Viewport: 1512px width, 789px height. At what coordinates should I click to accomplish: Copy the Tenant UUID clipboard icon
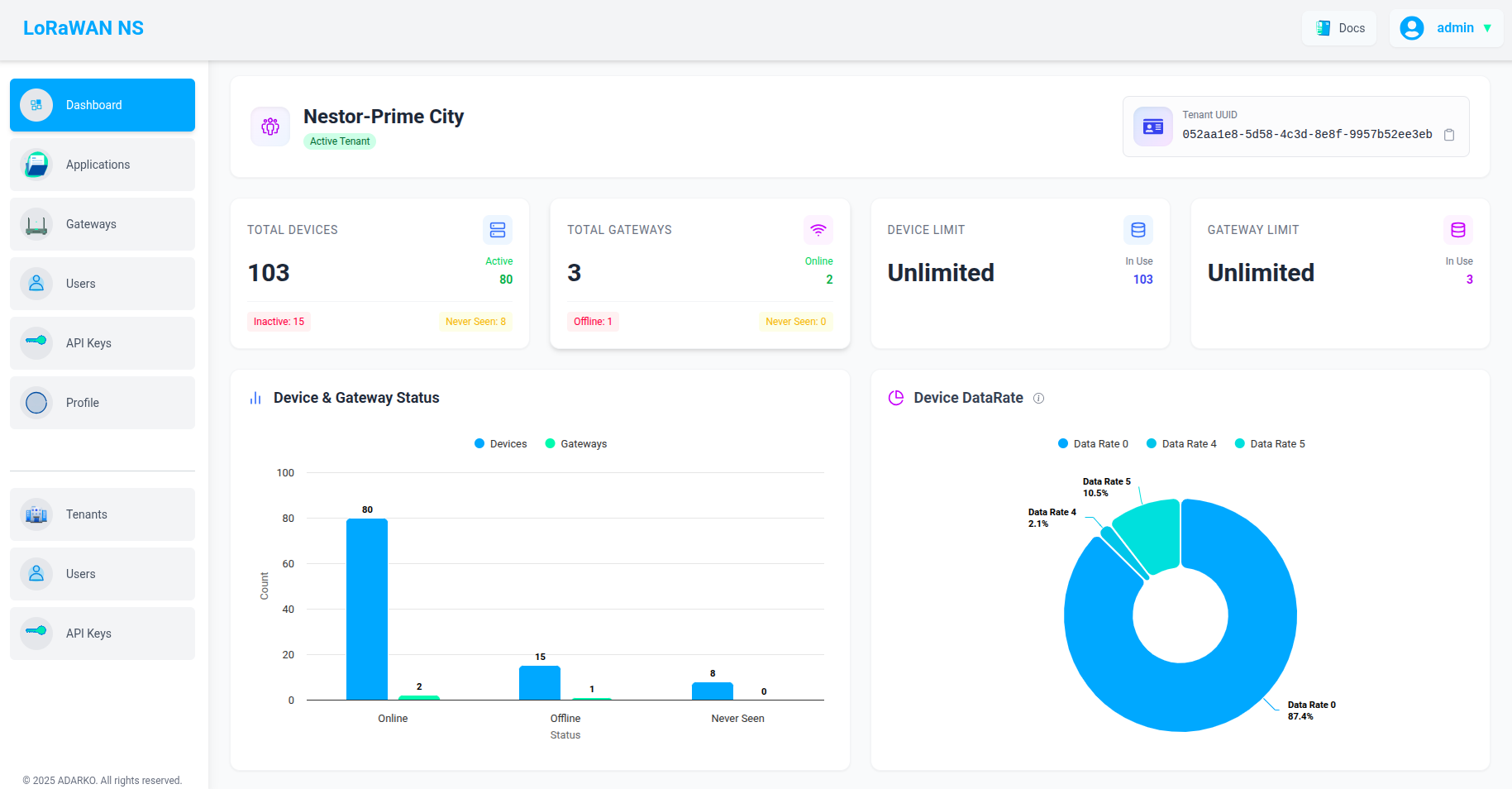pyautogui.click(x=1448, y=135)
